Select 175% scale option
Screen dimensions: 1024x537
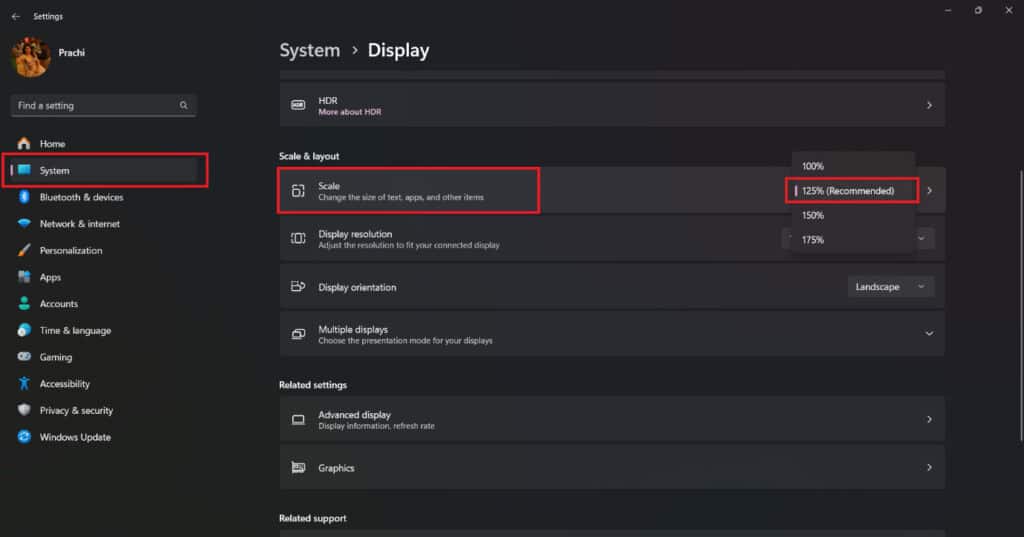(813, 240)
